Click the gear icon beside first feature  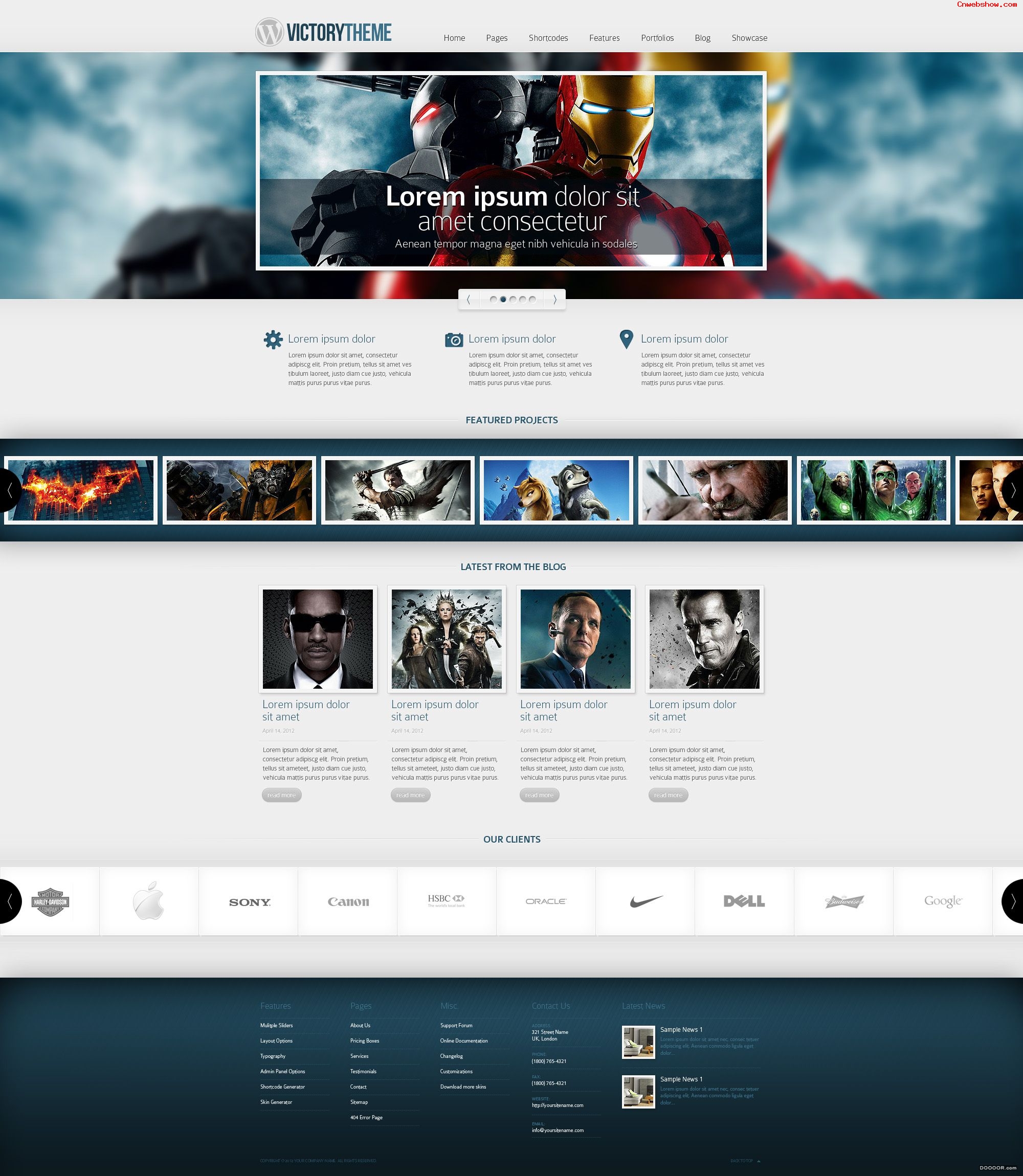(x=273, y=339)
